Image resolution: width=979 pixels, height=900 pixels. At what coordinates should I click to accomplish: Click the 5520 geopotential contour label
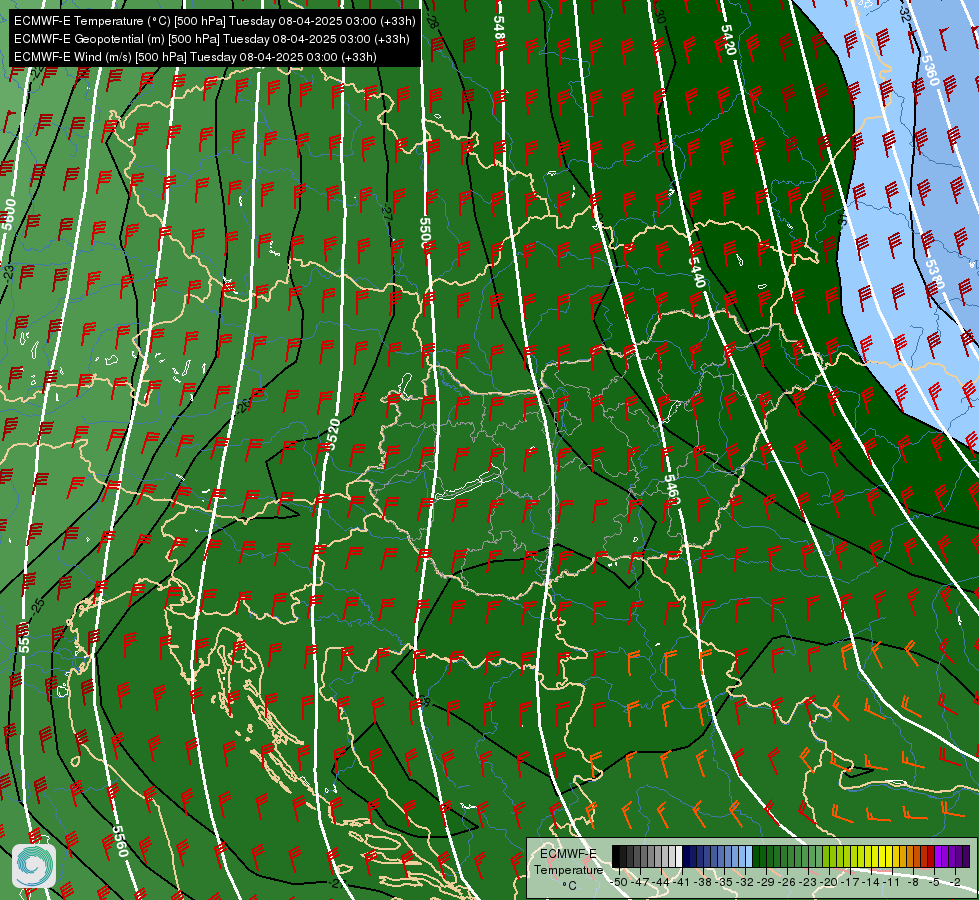point(333,435)
